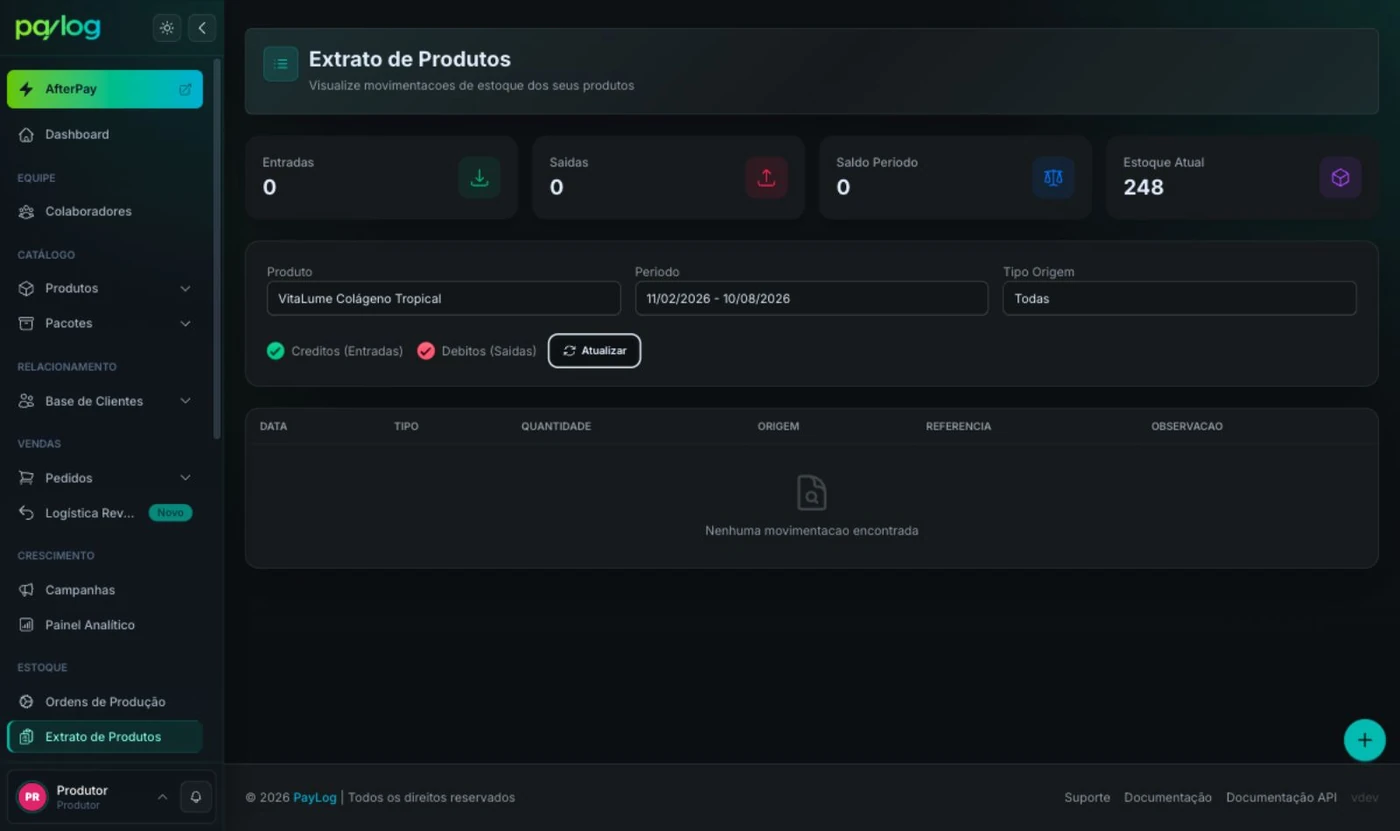The image size is (1400, 831).
Task: Click the Saldo Periodo balance scale icon
Action: click(x=1053, y=178)
